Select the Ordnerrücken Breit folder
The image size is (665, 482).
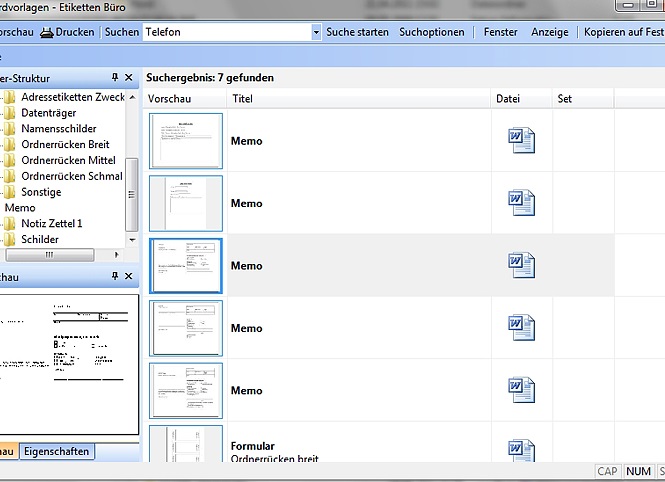[65, 145]
